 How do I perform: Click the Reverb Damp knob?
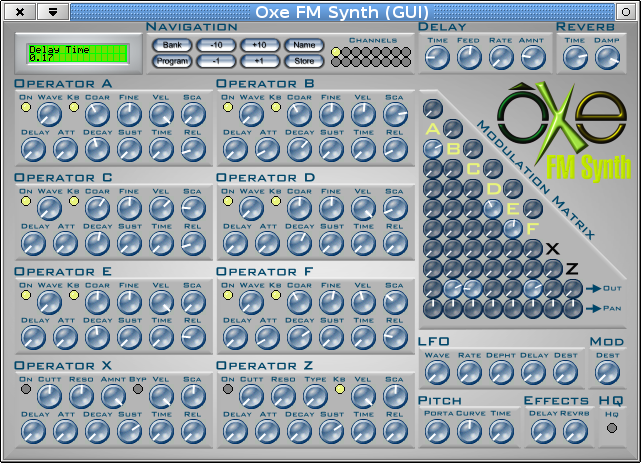(607, 57)
